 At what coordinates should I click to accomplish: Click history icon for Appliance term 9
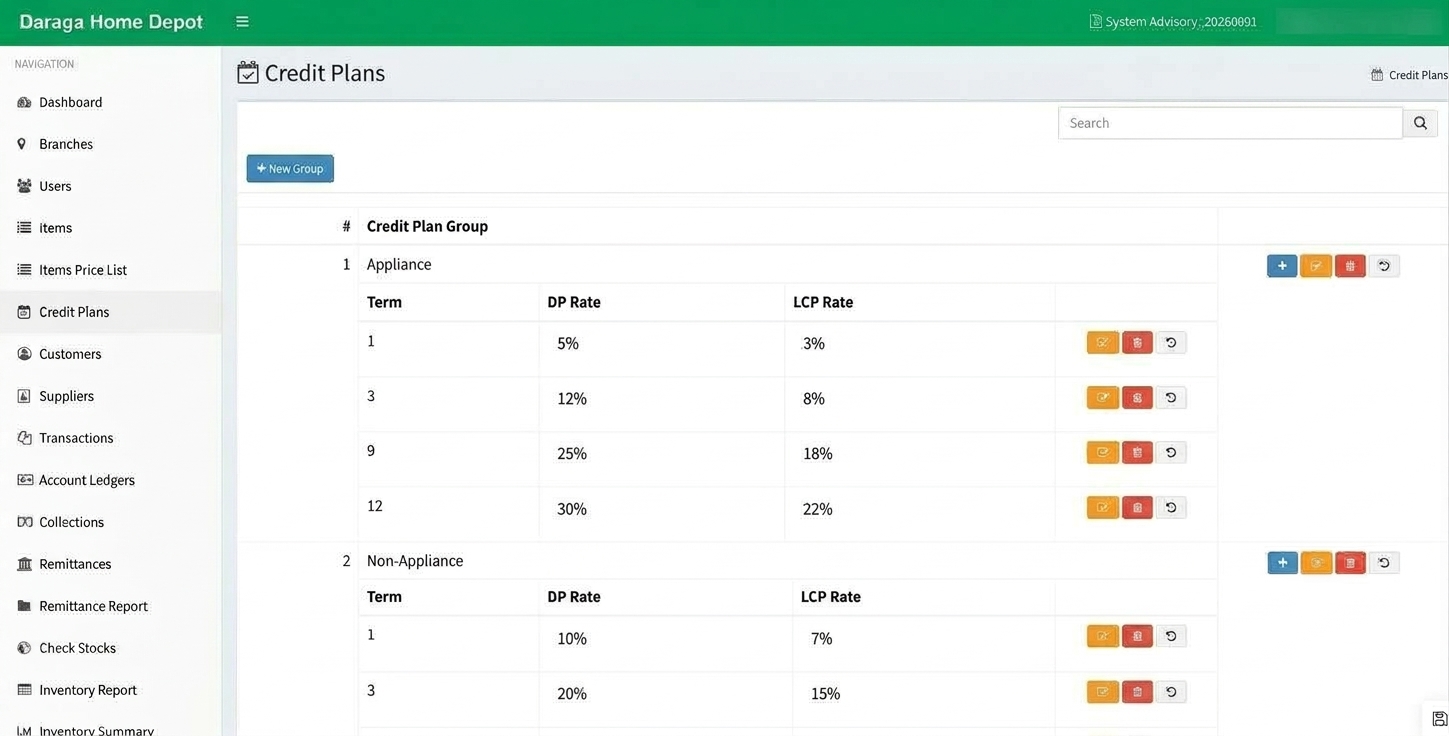(x=1171, y=453)
